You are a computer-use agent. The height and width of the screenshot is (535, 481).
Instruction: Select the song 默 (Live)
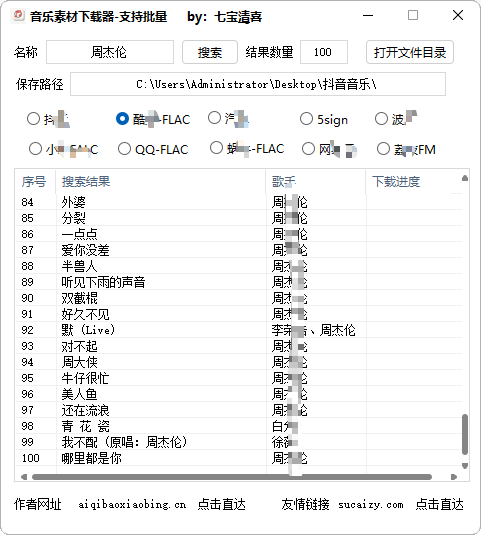point(88,330)
